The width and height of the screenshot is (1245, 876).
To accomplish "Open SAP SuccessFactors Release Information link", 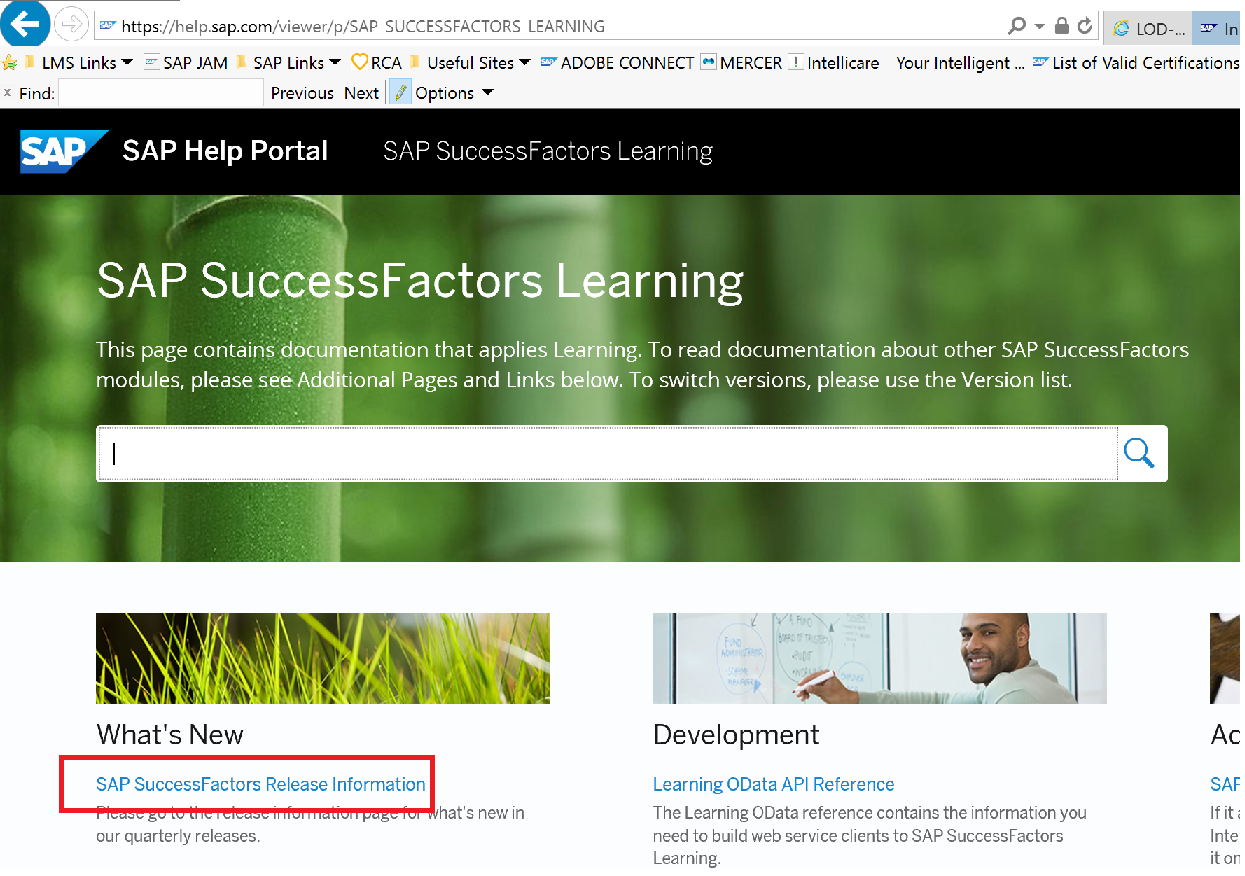I will [261, 785].
